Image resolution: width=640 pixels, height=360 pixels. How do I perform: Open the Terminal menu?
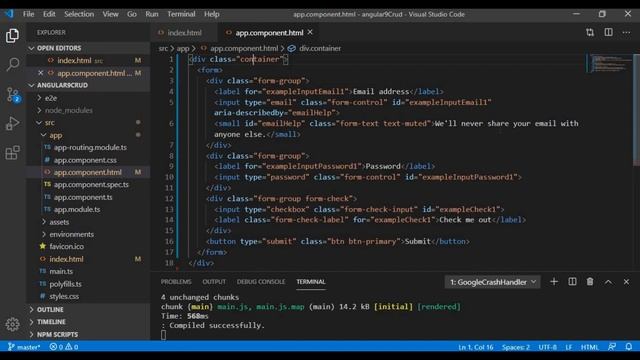point(181,14)
